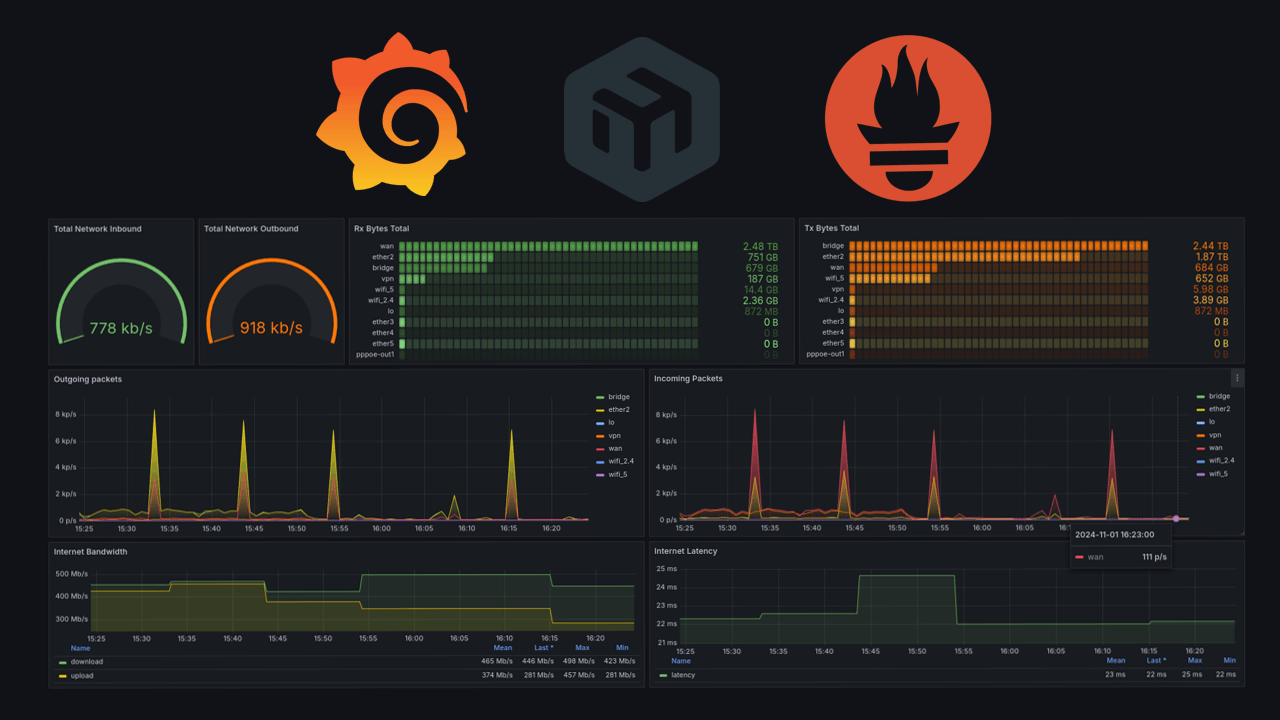
Task: Click the Grafana spiral logo
Action: point(394,115)
